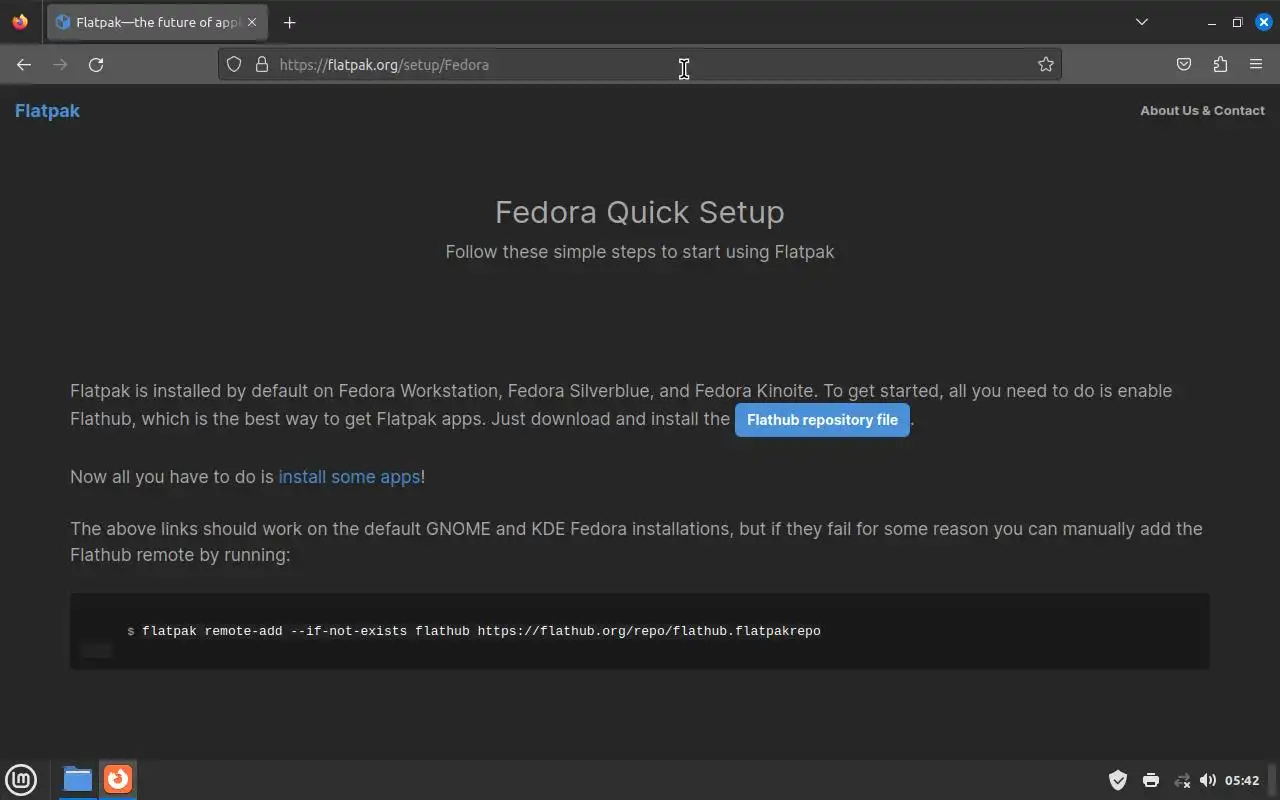Screen dimensions: 1280x800
Task: Open the security shield tray icon
Action: click(1118, 780)
